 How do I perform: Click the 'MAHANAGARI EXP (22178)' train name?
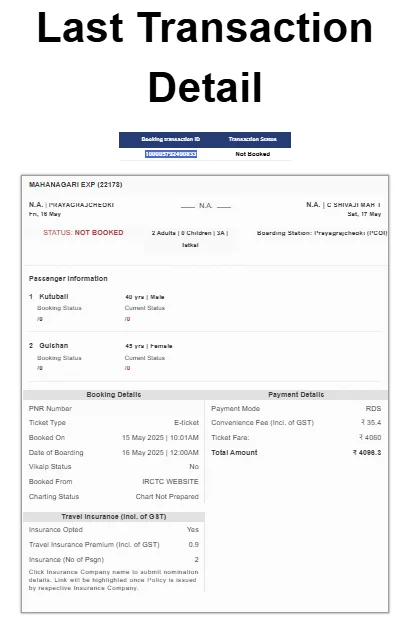click(x=76, y=184)
